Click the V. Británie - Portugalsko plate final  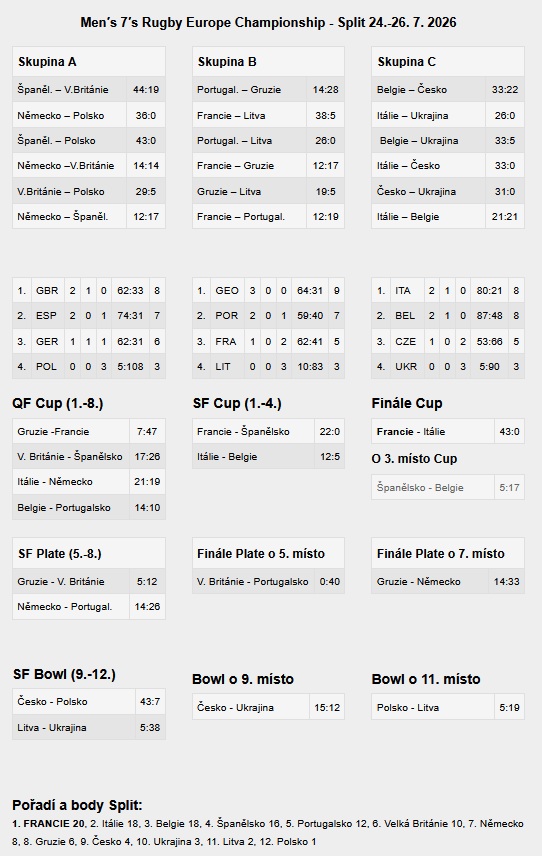(268, 581)
